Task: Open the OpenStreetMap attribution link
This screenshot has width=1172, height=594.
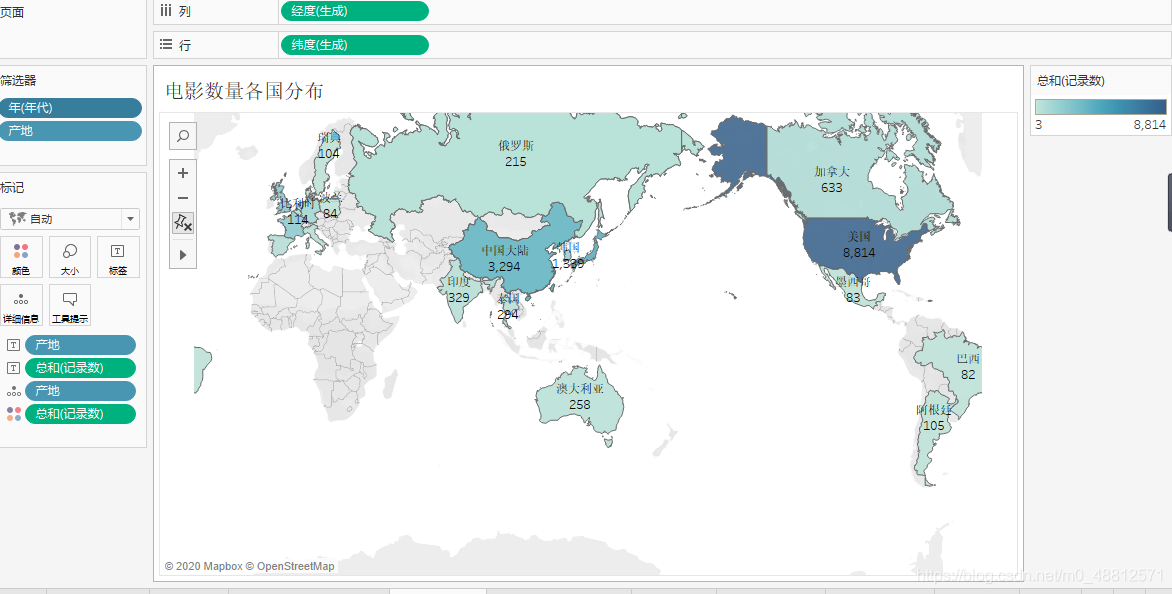Action: pyautogui.click(x=290, y=566)
